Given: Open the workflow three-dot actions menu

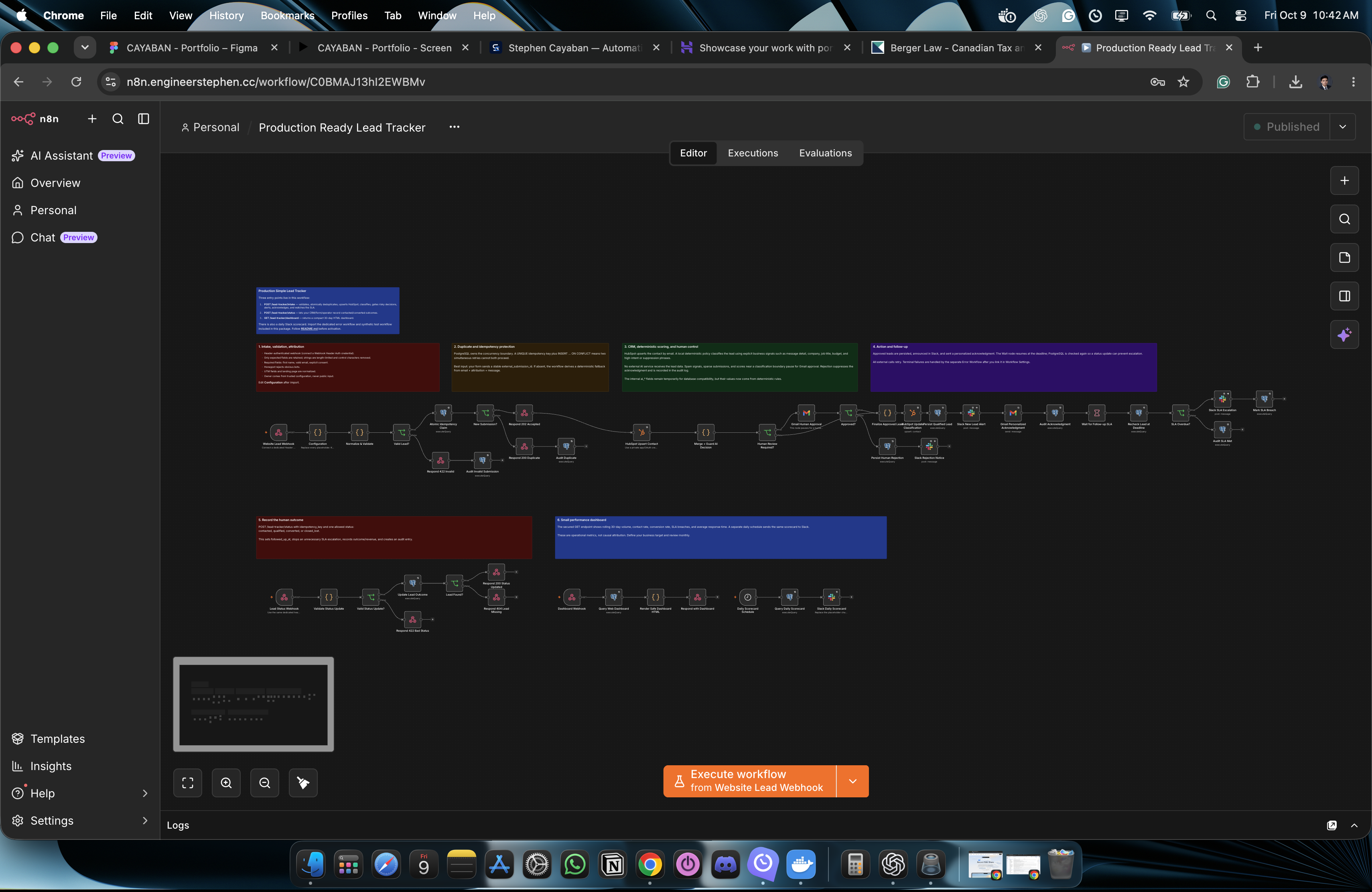Looking at the screenshot, I should (x=454, y=127).
